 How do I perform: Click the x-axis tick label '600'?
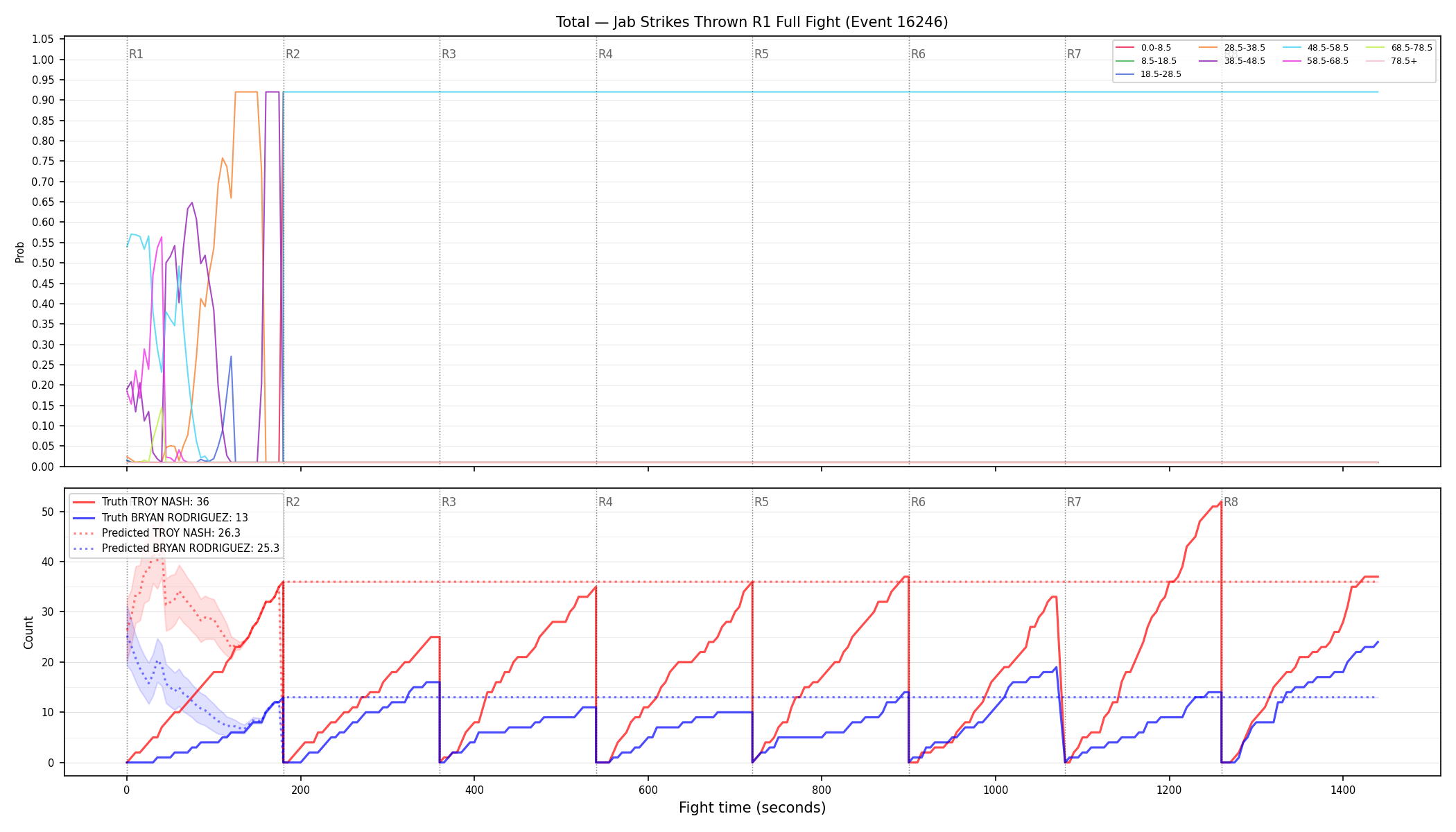[648, 790]
